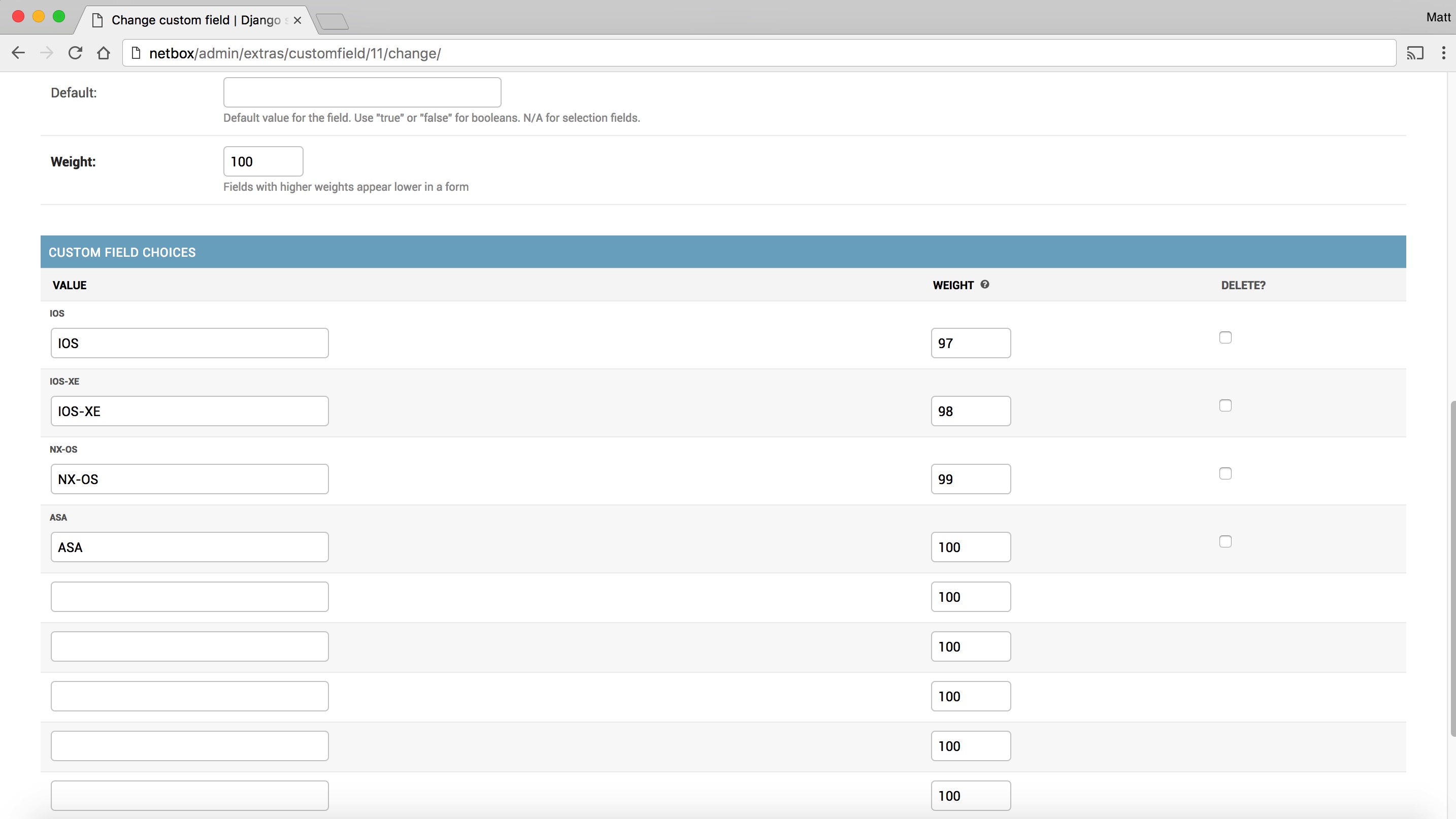
Task: Select the Change custom field tab
Action: 195,20
